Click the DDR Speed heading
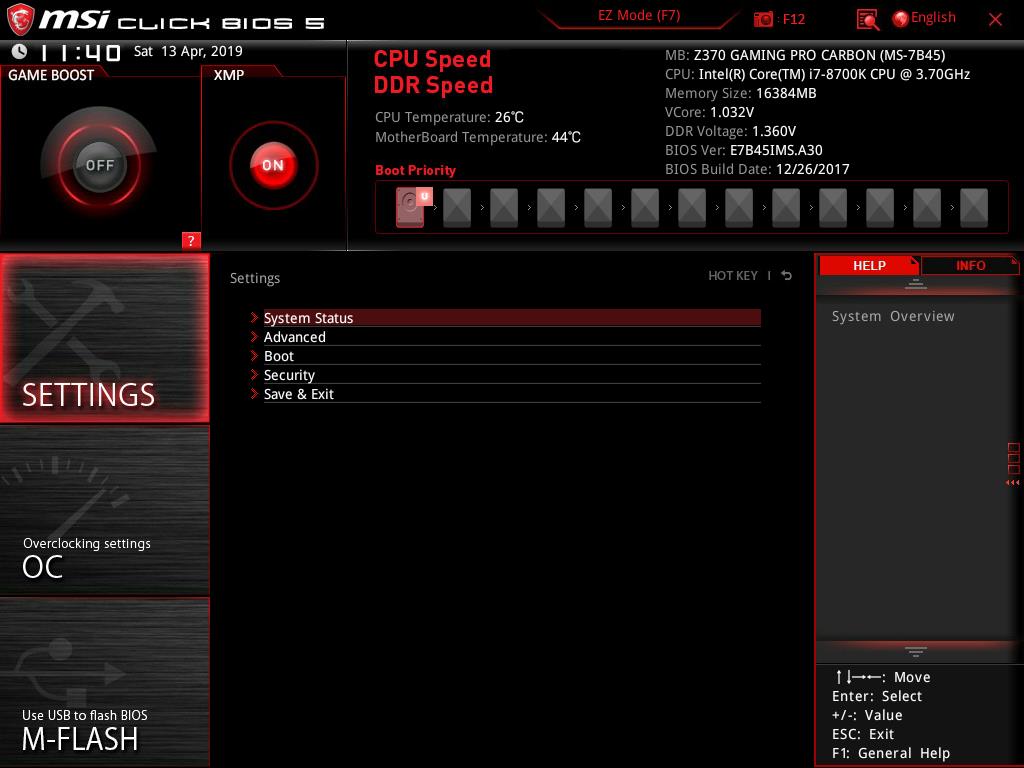This screenshot has width=1024, height=768. pos(433,86)
